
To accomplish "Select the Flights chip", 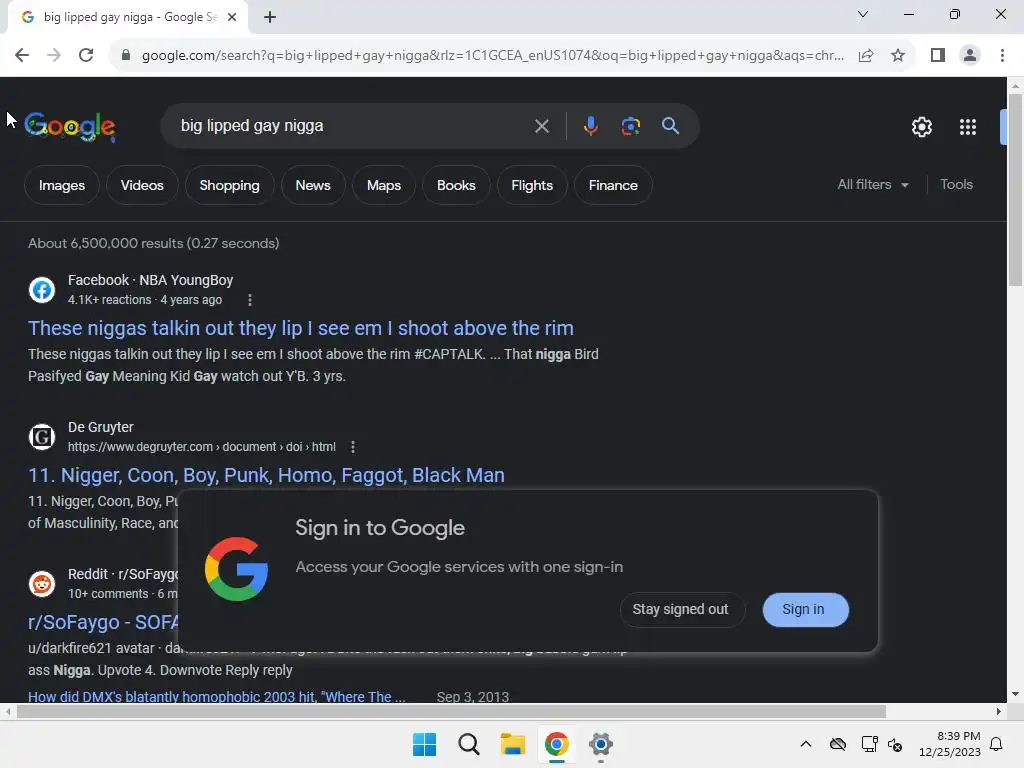I will (x=532, y=185).
